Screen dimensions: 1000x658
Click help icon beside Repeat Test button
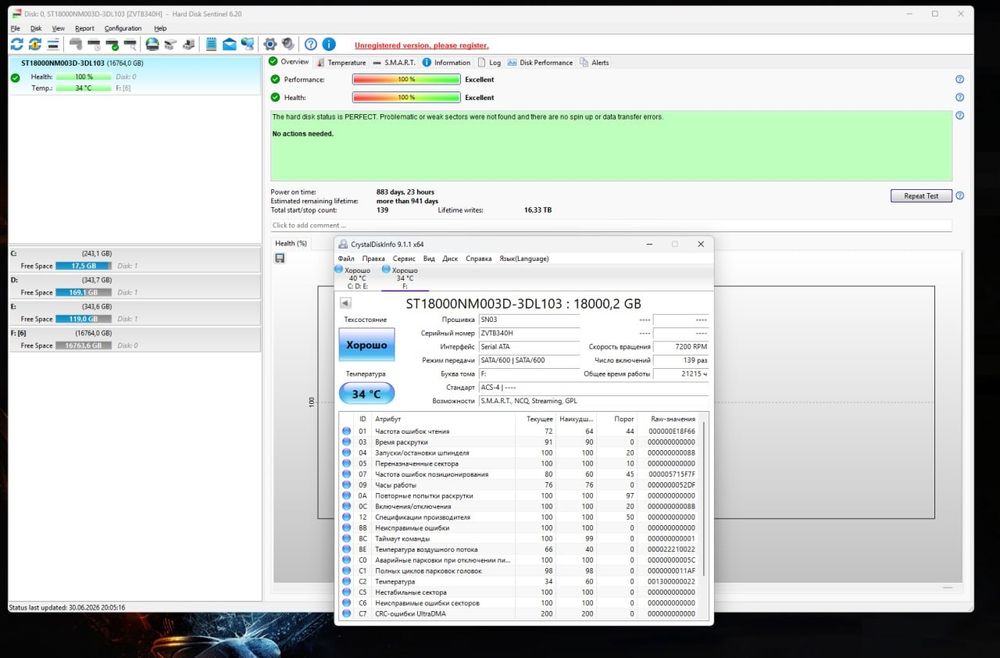pos(960,196)
